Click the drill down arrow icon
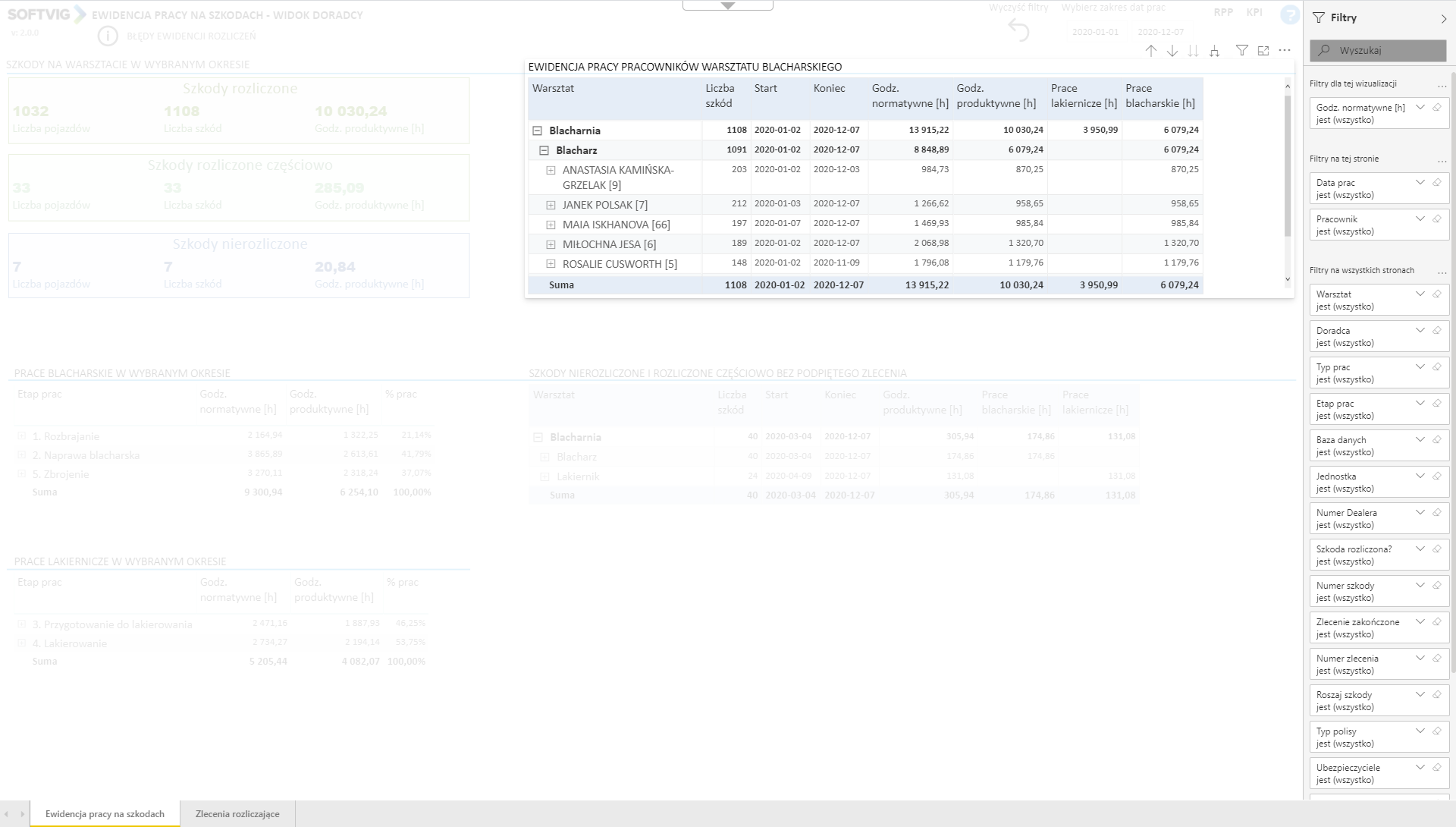This screenshot has height=827, width=1456. 1172,51
